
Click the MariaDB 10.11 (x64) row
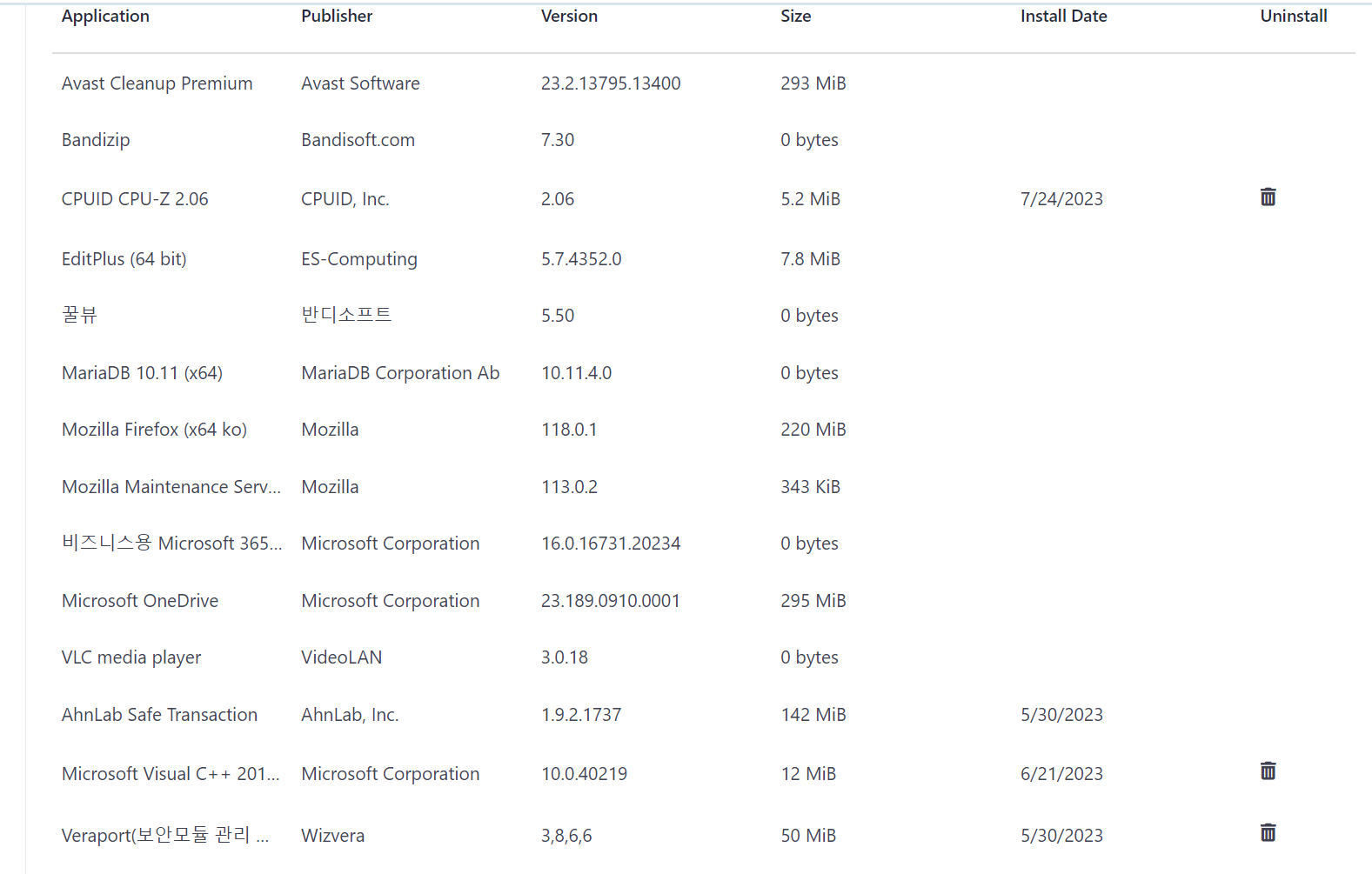click(704, 373)
